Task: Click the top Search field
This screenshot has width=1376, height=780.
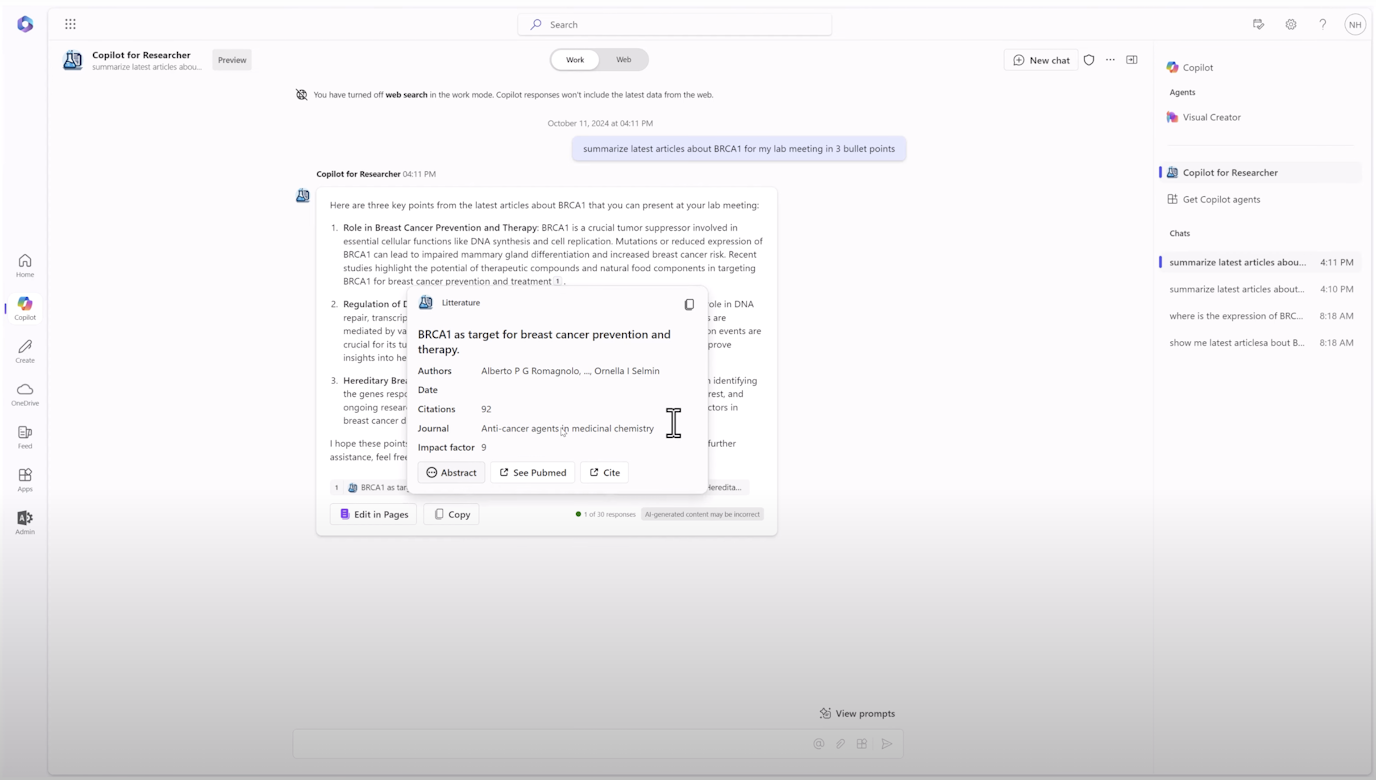Action: [x=675, y=24]
